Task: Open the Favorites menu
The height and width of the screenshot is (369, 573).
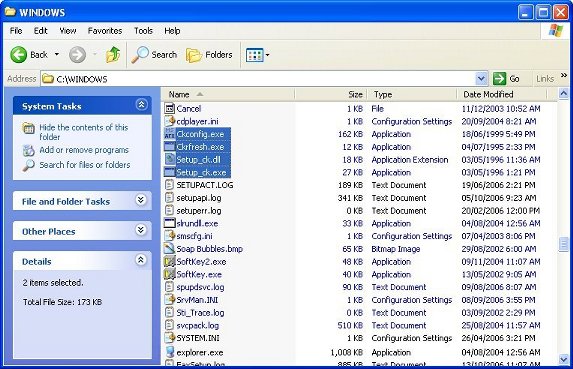Action: pyautogui.click(x=105, y=31)
